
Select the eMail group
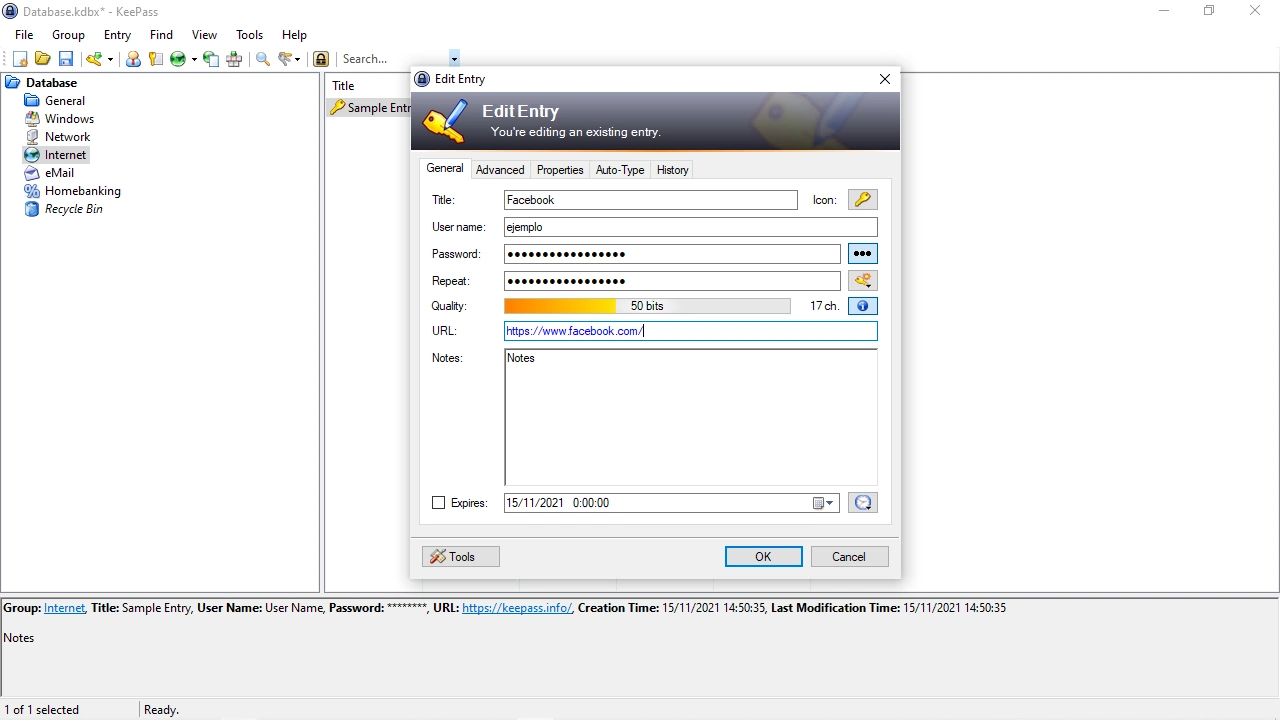[59, 173]
